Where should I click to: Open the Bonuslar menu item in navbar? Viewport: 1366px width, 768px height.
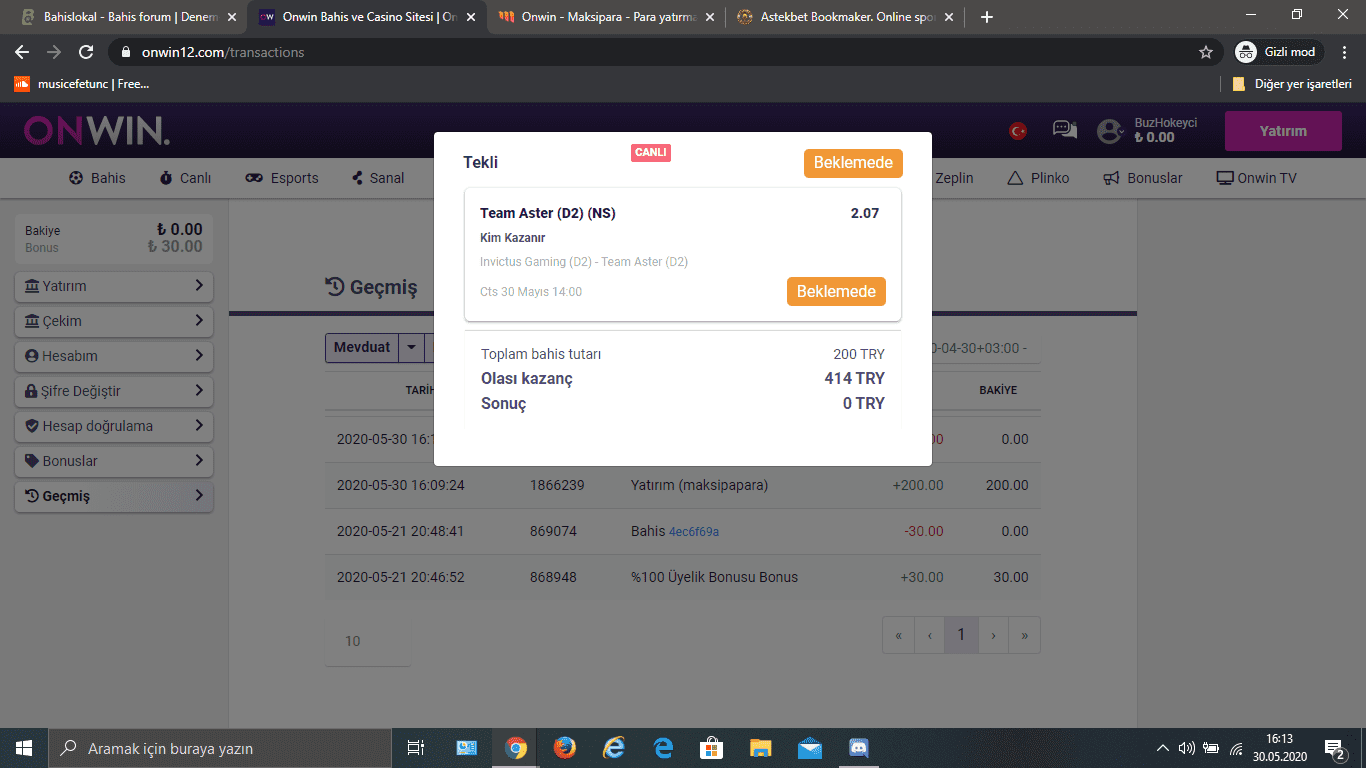[x=1143, y=178]
